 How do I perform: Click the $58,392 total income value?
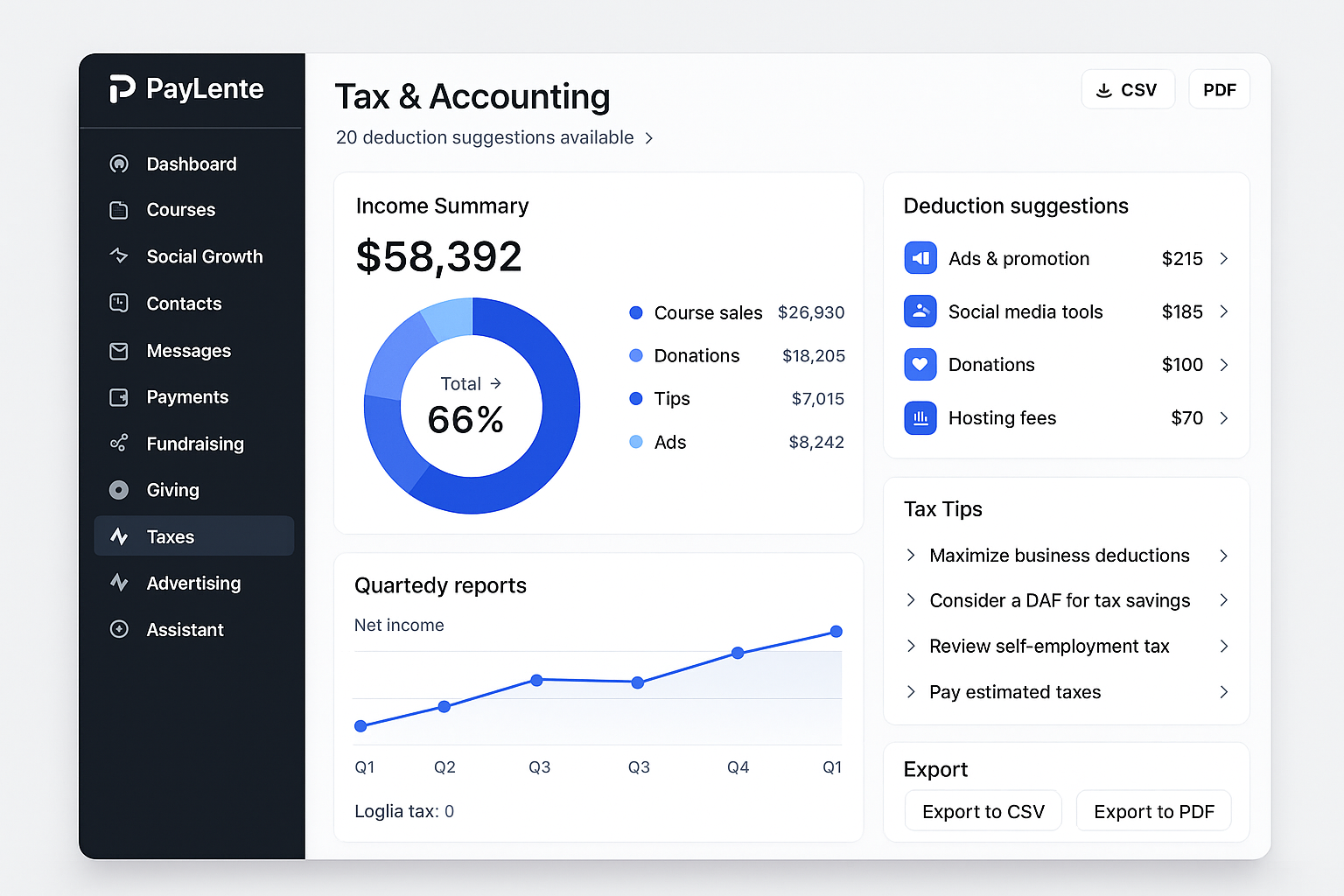pyautogui.click(x=439, y=256)
